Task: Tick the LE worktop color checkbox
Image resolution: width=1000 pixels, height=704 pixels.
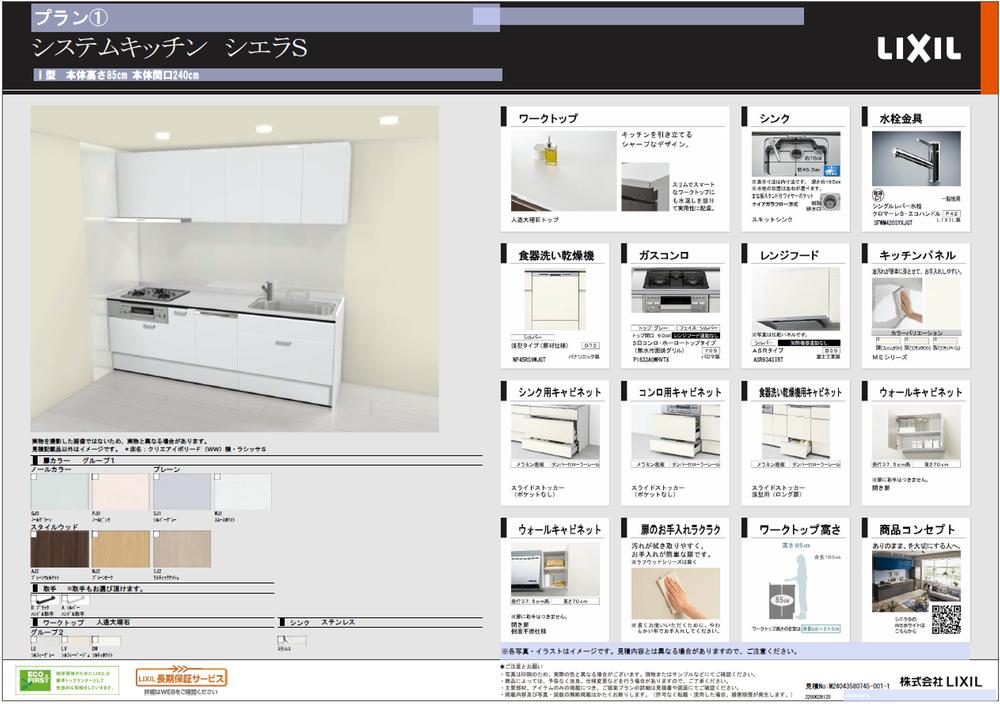Action: [x=34, y=640]
